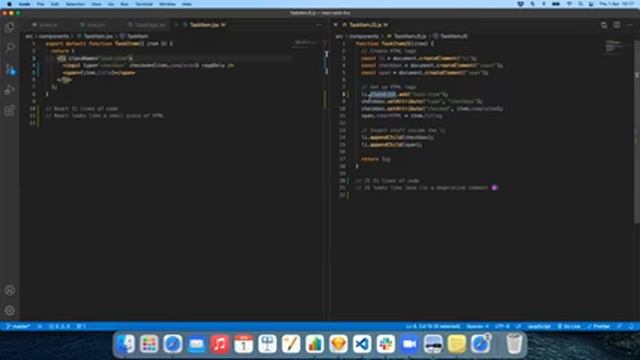
Task: Open the Source Control view
Action: [x=10, y=69]
